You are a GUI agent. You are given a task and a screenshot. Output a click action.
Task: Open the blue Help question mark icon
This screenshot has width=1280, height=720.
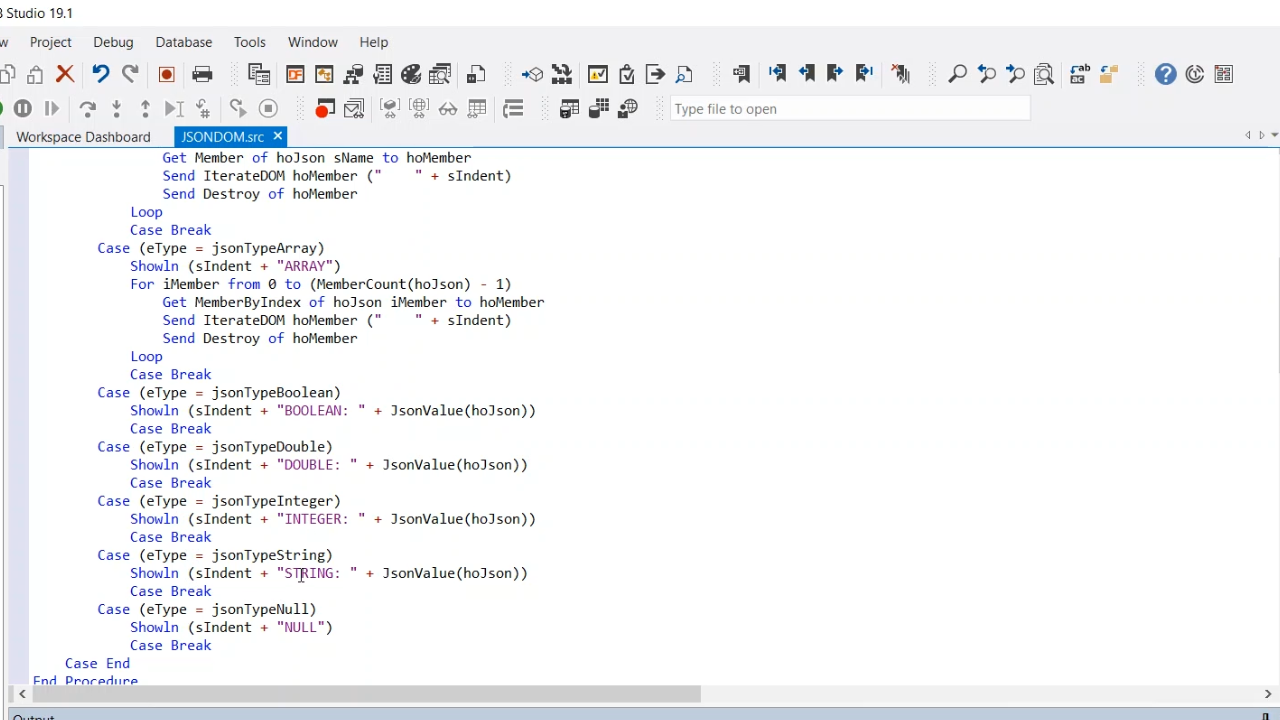pos(1165,74)
